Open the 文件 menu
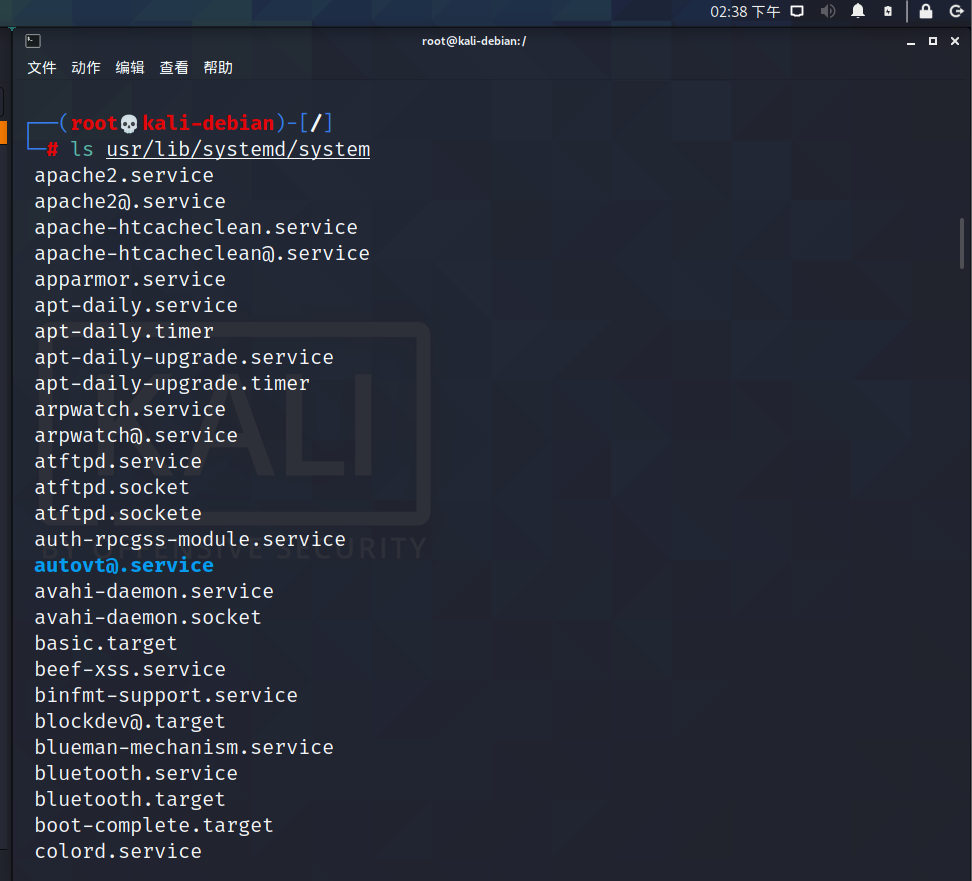This screenshot has height=881, width=972. tap(42, 68)
